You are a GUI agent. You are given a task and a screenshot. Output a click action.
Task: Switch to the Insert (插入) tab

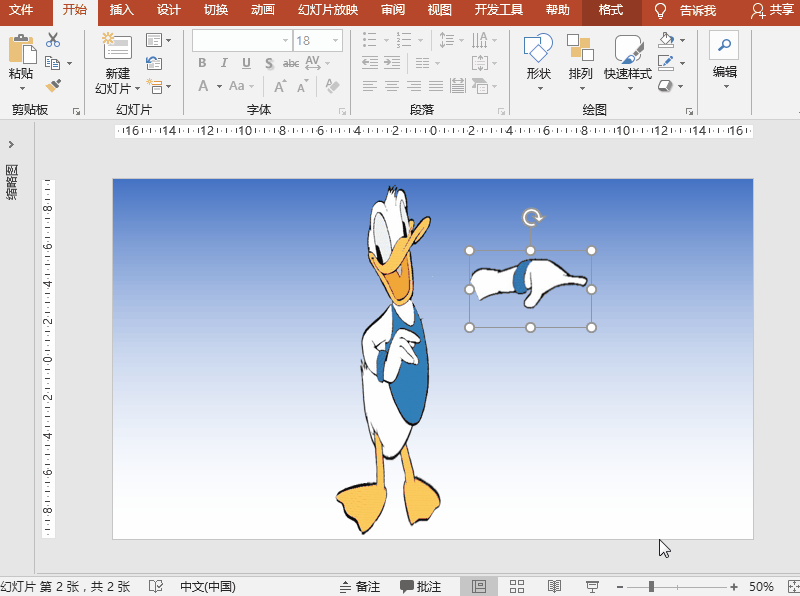[121, 10]
